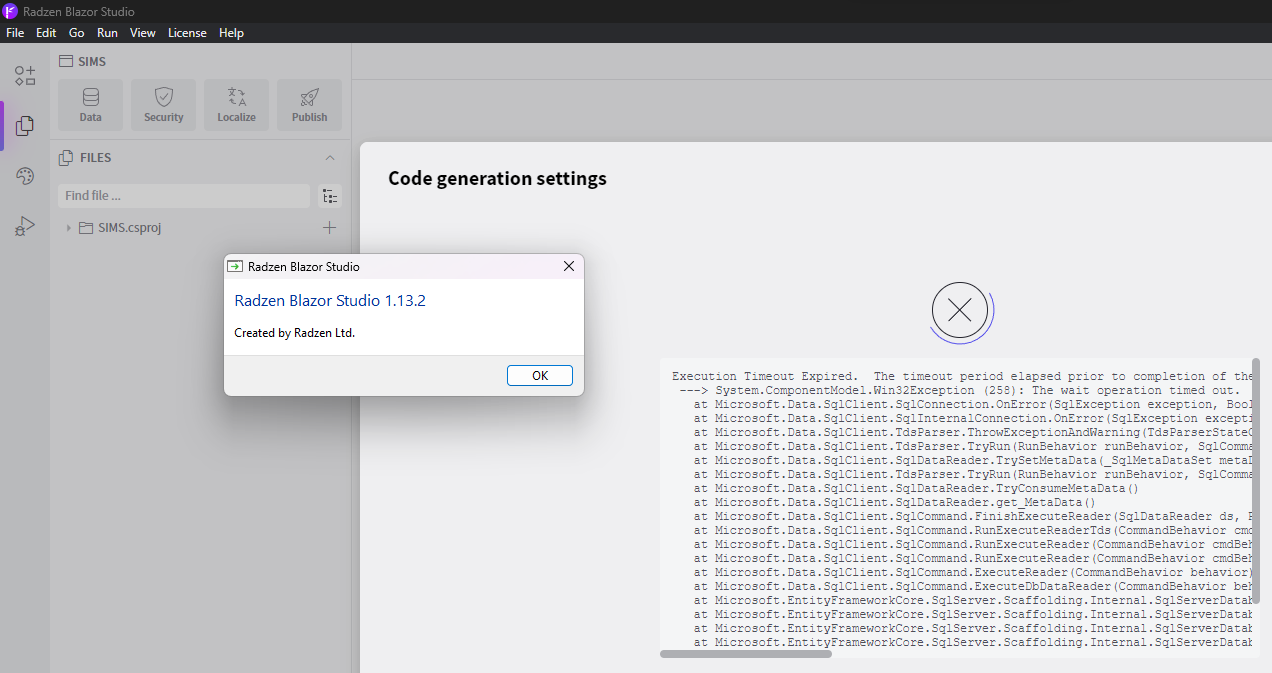Open the Security shield button
Image resolution: width=1272 pixels, height=673 pixels.
coord(164,105)
